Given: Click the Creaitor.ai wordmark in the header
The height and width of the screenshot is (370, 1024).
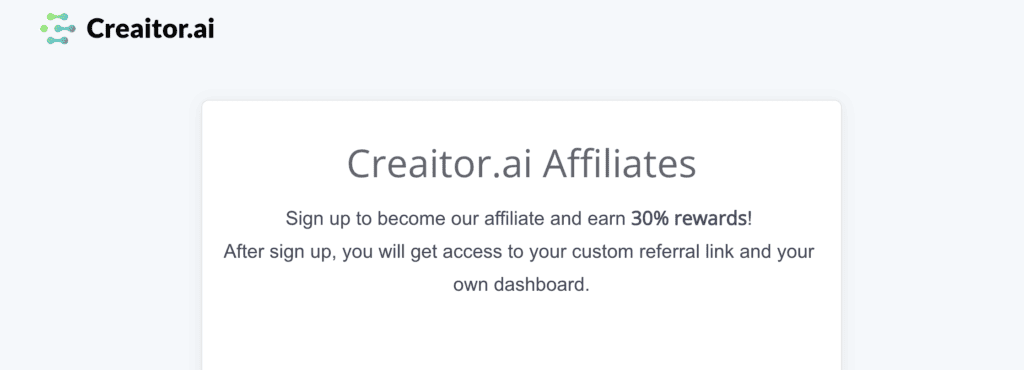Looking at the screenshot, I should click(150, 29).
